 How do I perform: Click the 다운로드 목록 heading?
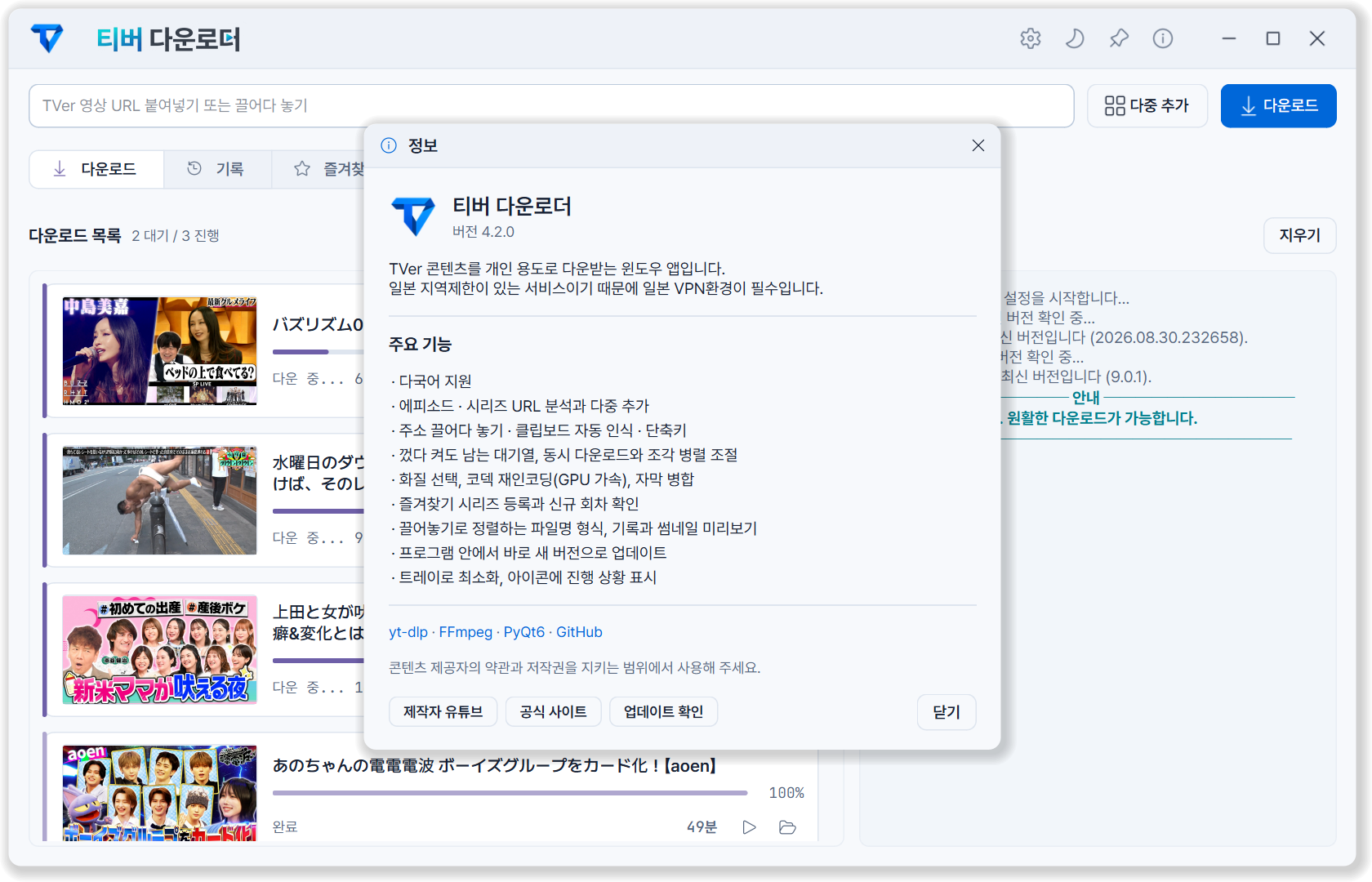point(75,235)
